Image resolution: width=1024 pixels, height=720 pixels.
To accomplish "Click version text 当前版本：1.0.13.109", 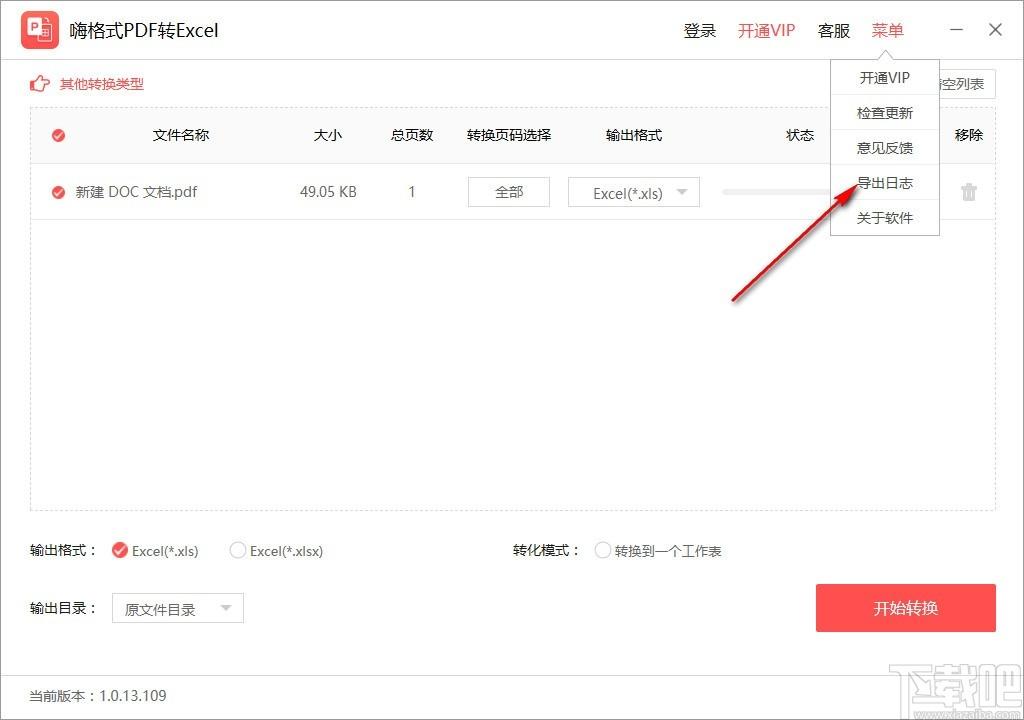I will point(98,696).
